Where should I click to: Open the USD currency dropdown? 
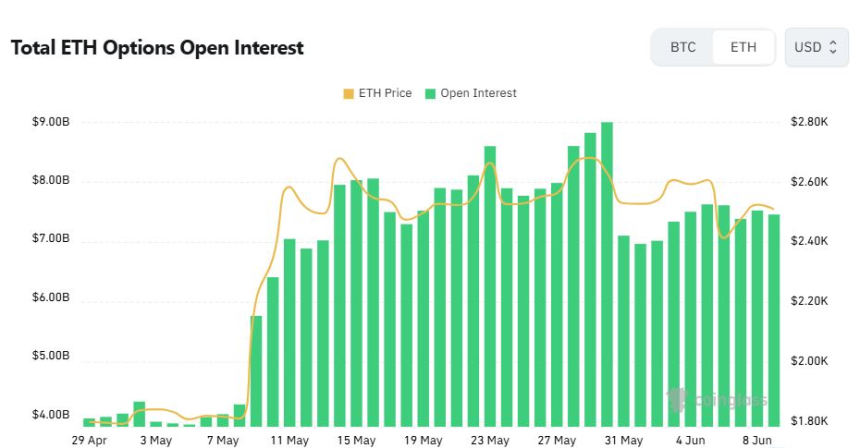[816, 47]
